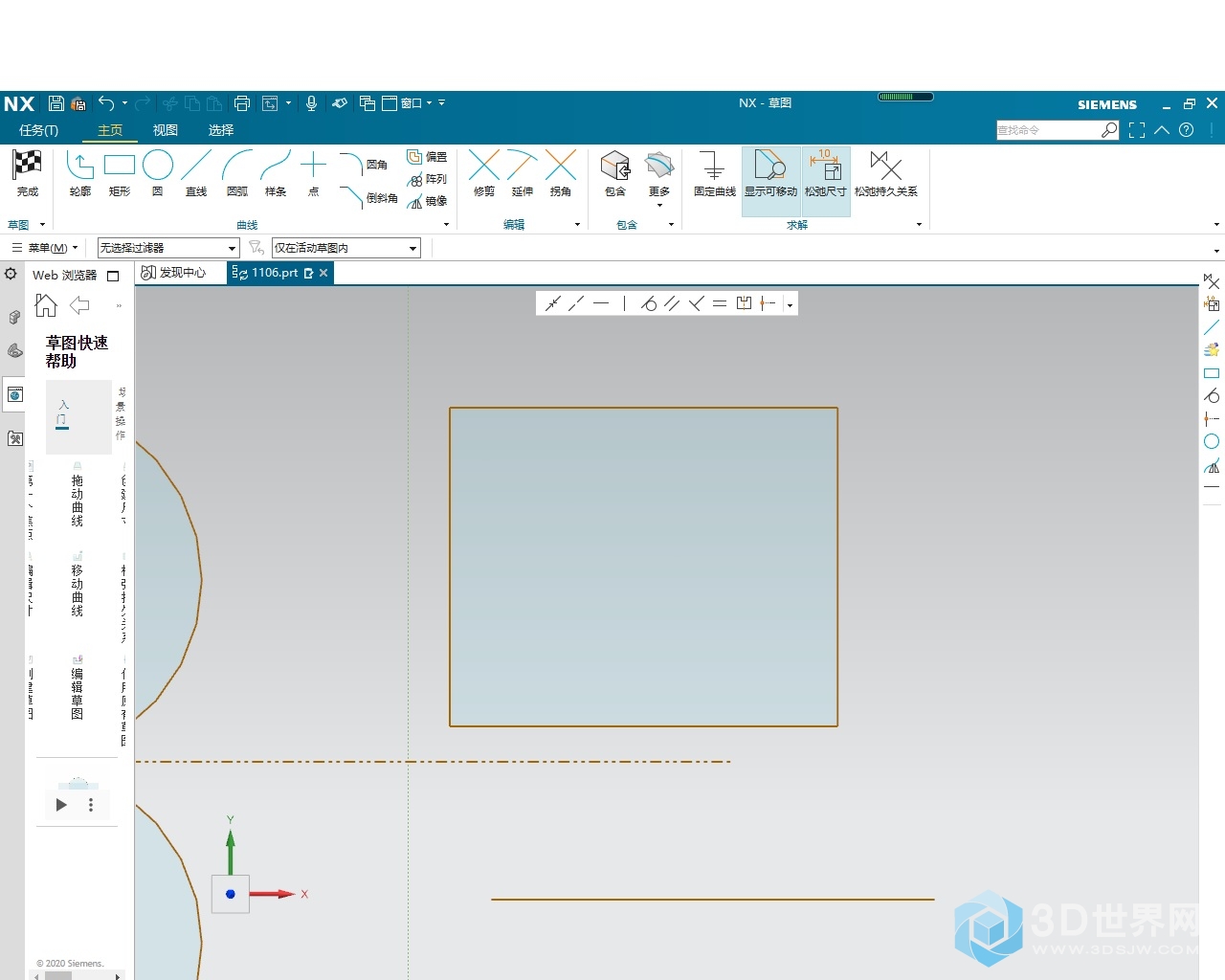The image size is (1225, 980).
Task: Open the Help question mark icon
Action: pyautogui.click(x=1187, y=130)
